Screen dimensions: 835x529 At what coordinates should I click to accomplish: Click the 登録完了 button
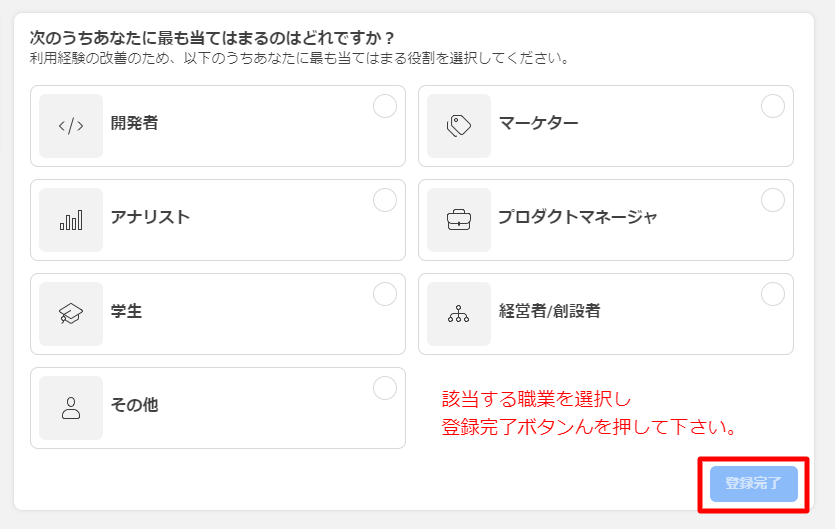click(x=754, y=484)
